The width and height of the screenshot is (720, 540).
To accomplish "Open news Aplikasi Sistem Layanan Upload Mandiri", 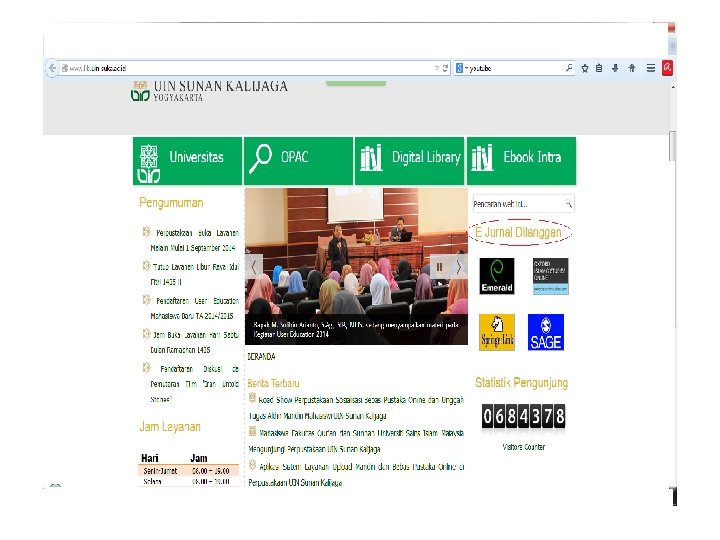I will click(x=356, y=474).
